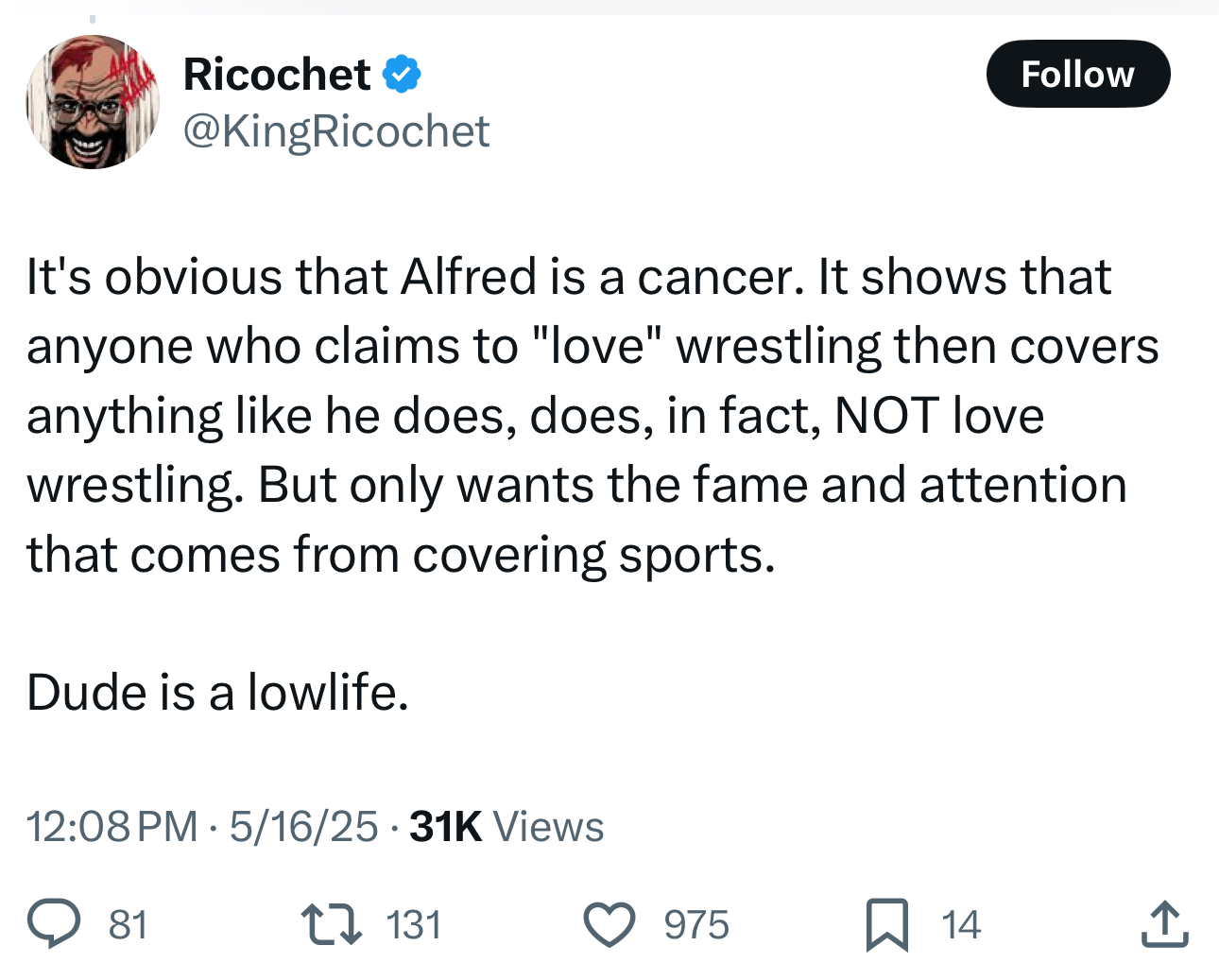Click the 81 replies count

(x=128, y=924)
